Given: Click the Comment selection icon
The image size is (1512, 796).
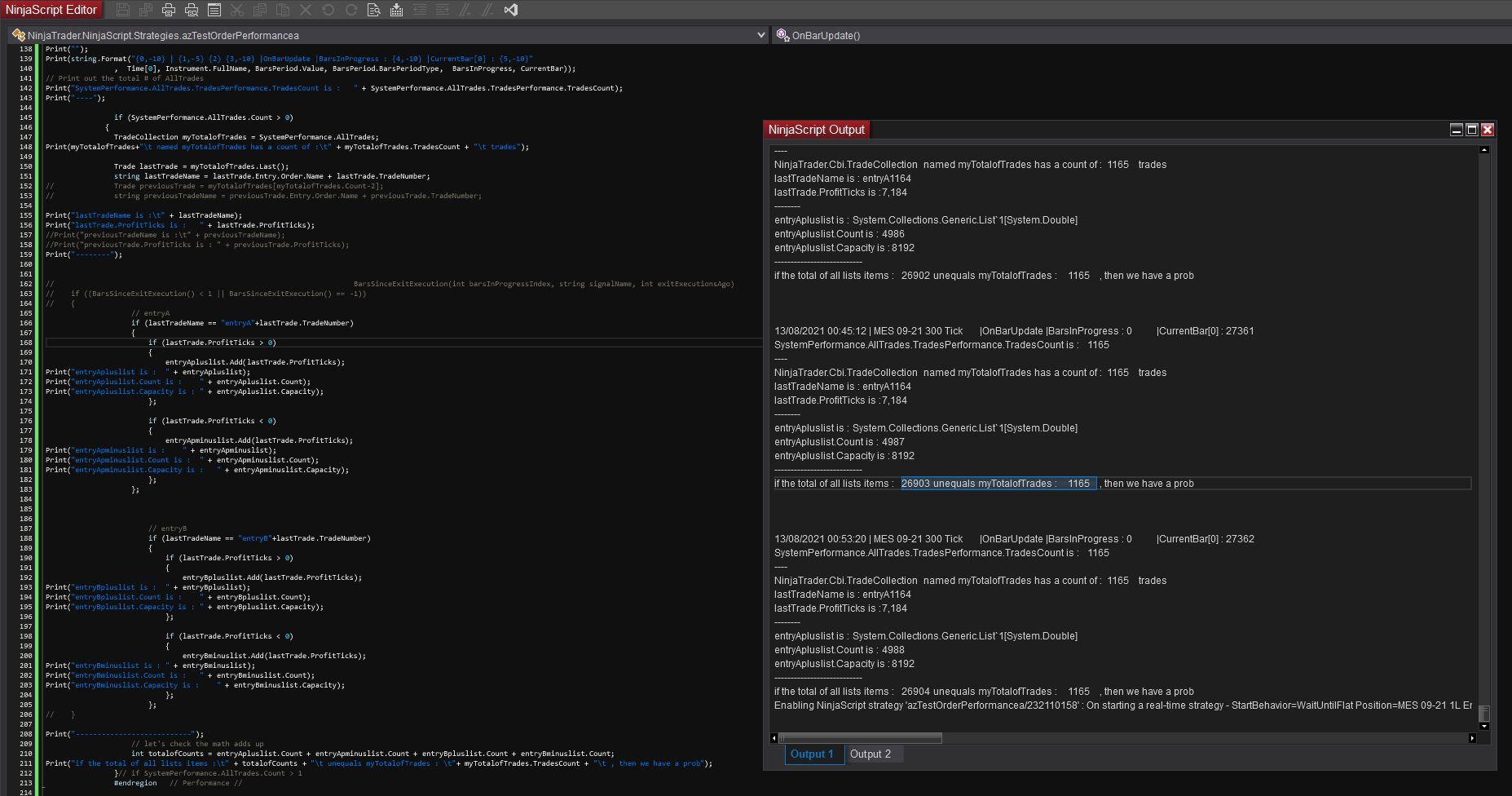Looking at the screenshot, I should 465,10.
